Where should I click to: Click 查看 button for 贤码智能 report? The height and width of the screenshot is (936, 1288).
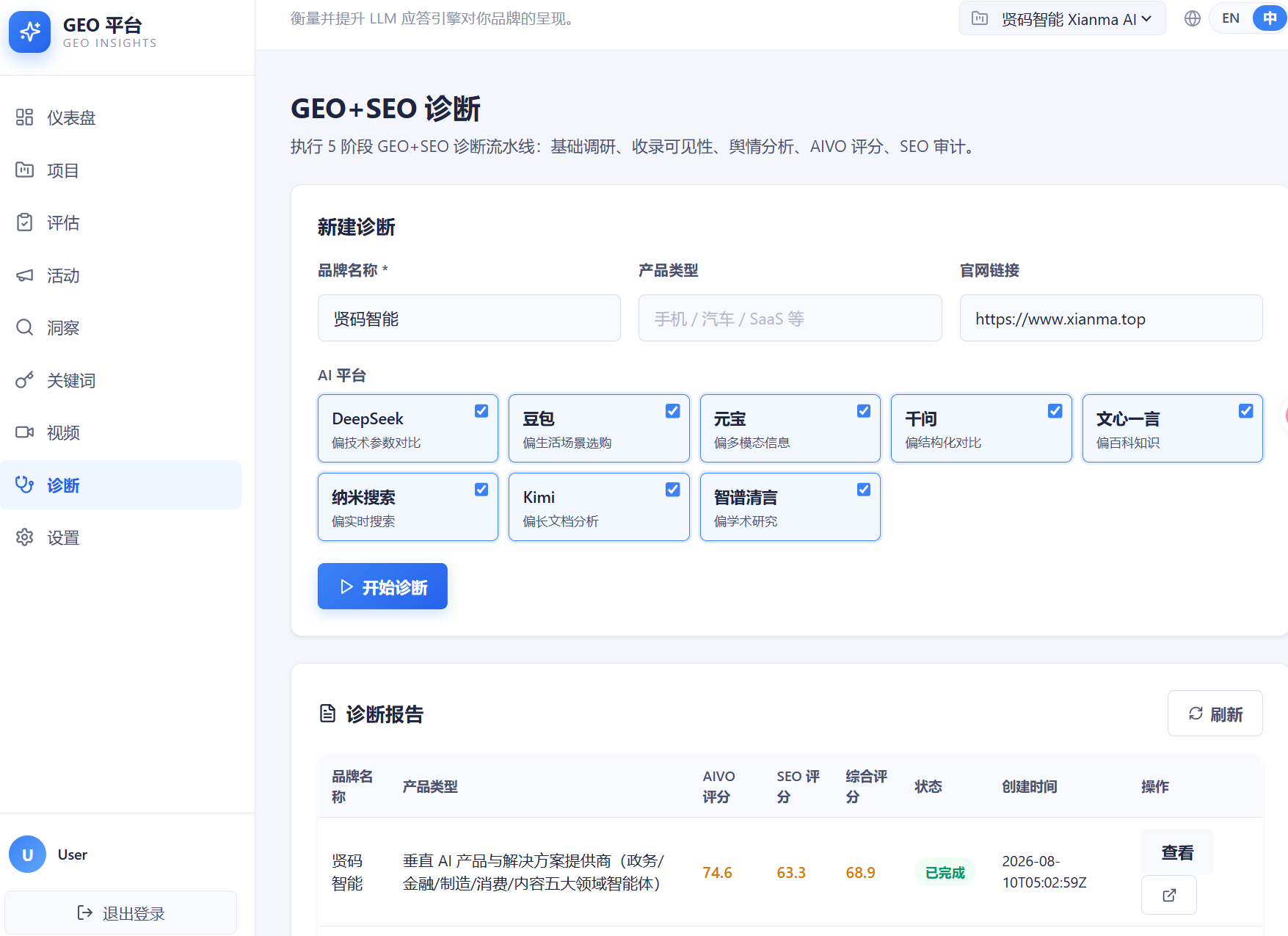pyautogui.click(x=1177, y=852)
